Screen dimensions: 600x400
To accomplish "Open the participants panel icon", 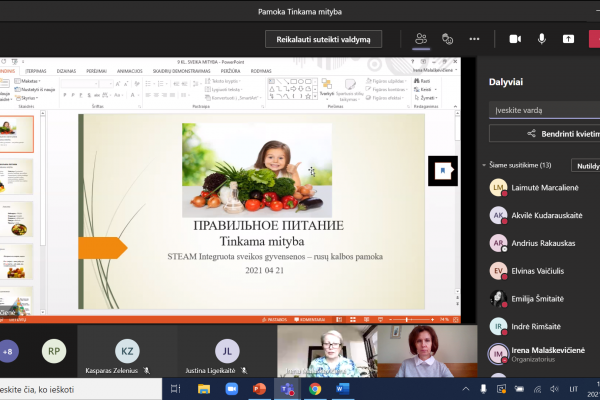I will [421, 39].
